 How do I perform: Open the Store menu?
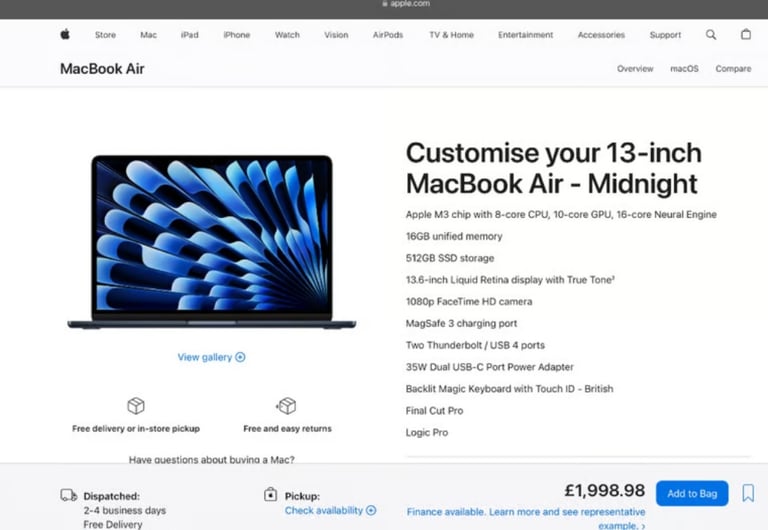[x=105, y=35]
